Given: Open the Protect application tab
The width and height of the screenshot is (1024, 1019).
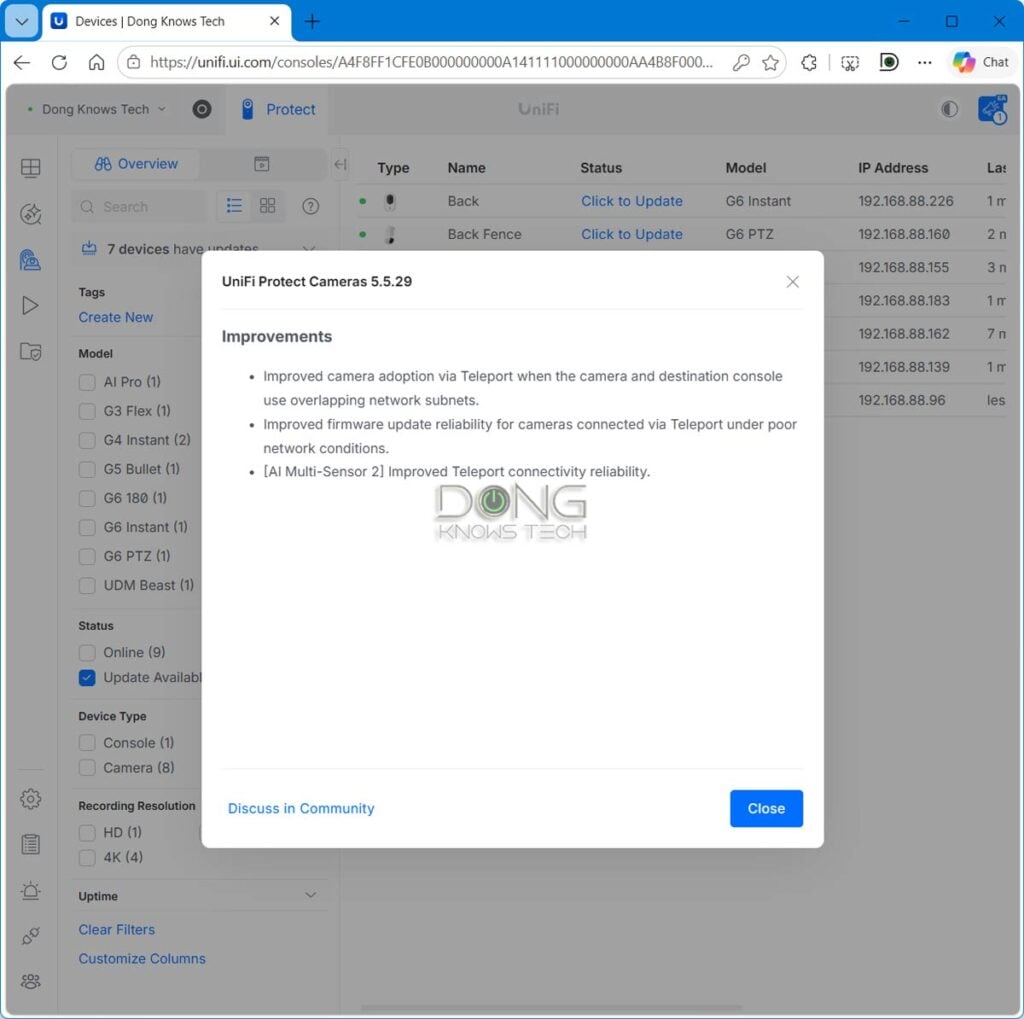Looking at the screenshot, I should pos(278,109).
